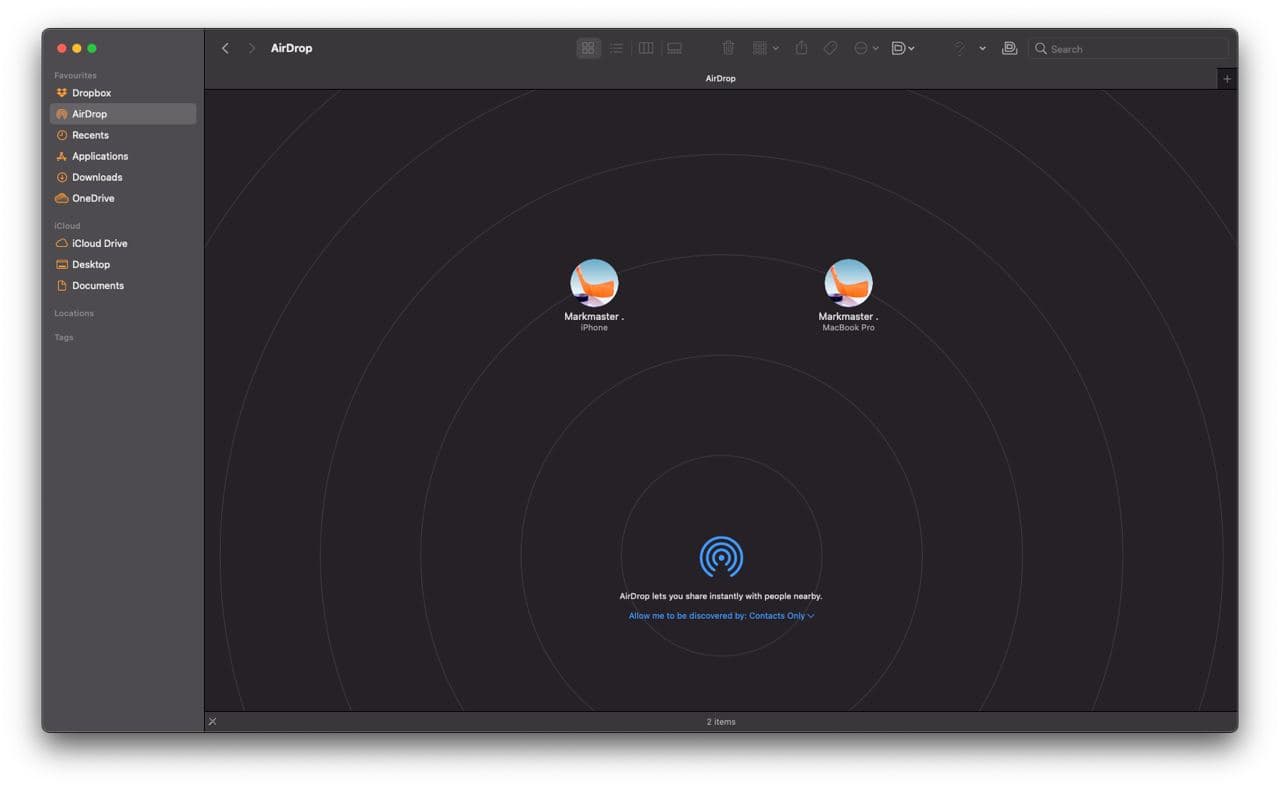Click the trash delete toolbar icon
Viewport: 1280px width, 788px height.
point(728,48)
